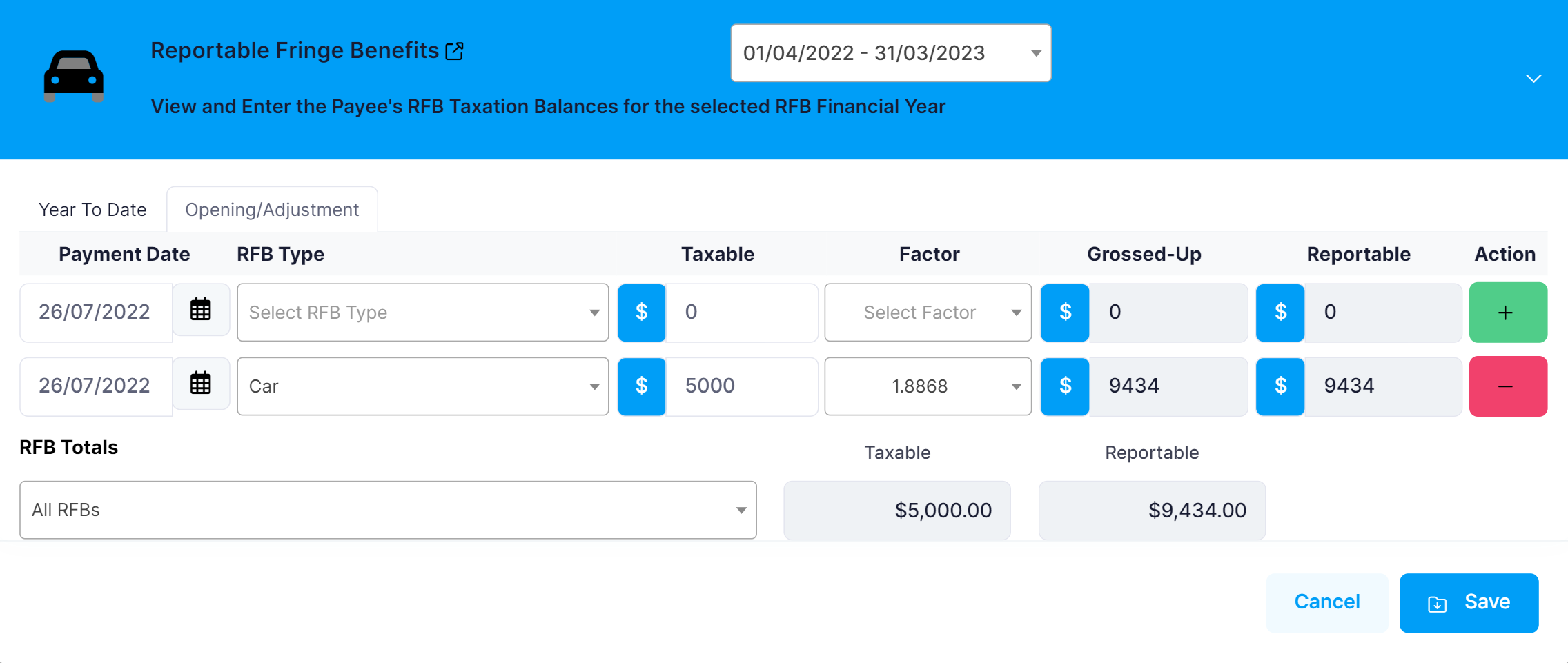The height and width of the screenshot is (663, 1568).
Task: Click the save icon inside the Save button
Action: coord(1438,602)
